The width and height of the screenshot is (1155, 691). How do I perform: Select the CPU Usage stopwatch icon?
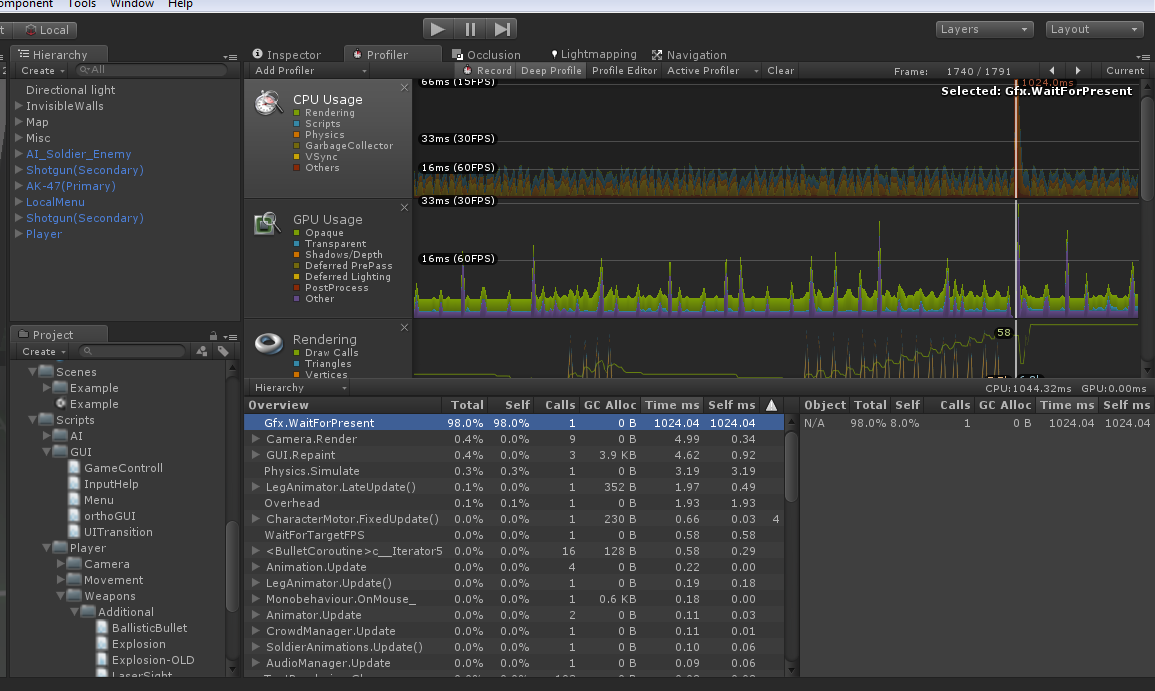pyautogui.click(x=267, y=103)
